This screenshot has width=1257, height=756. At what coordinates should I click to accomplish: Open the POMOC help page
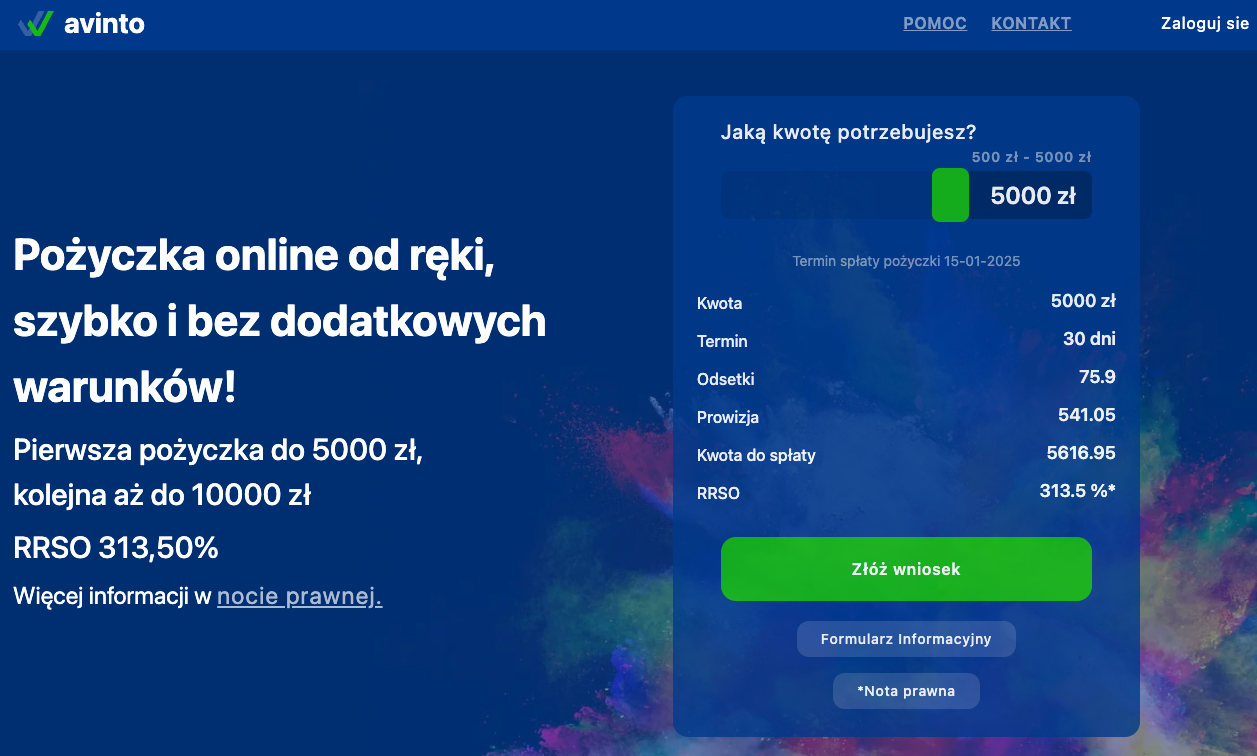point(935,23)
